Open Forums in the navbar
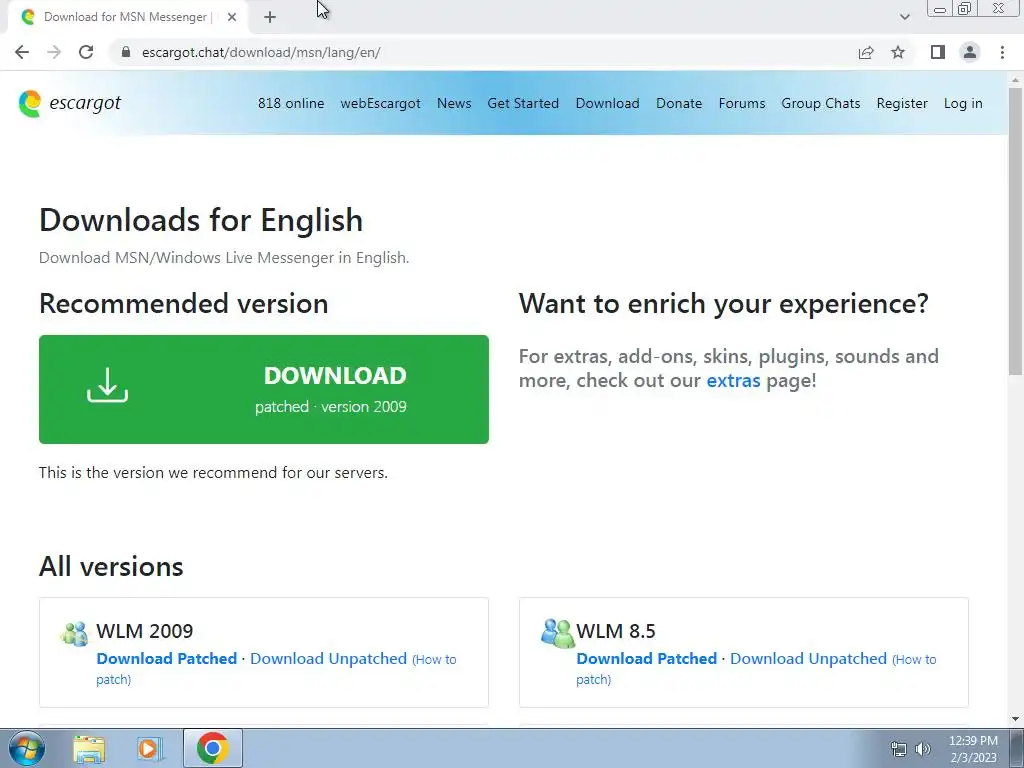Screen dimensions: 1024x768 [741, 103]
